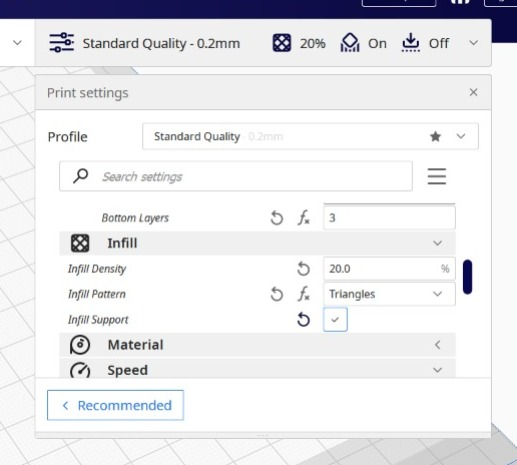Click the Material spool icon
The width and height of the screenshot is (517, 465).
click(80, 345)
